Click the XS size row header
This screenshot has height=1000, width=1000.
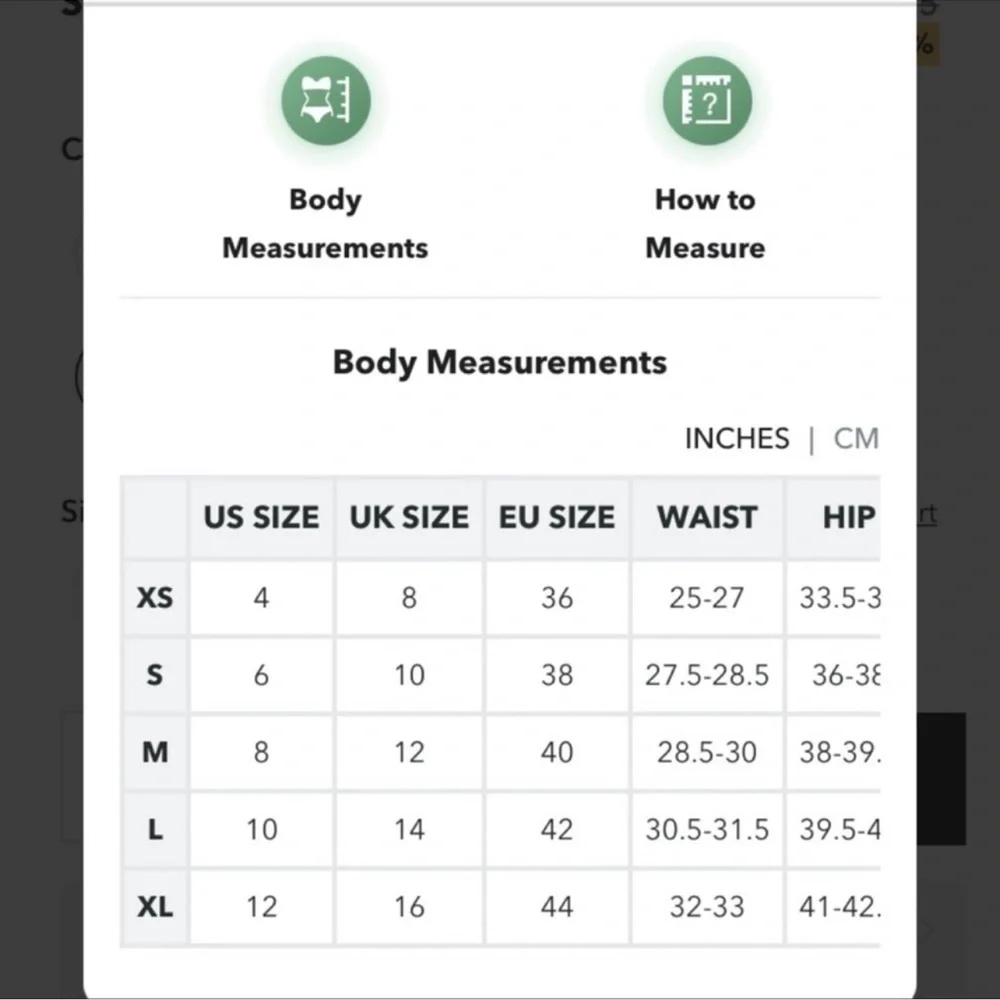(x=155, y=598)
